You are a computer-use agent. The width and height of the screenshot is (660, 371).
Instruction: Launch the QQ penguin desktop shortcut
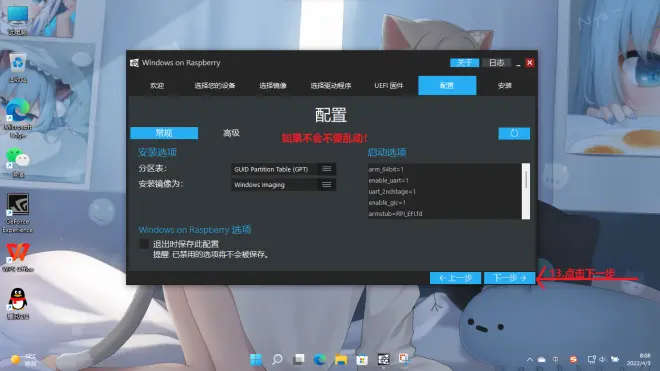click(x=18, y=304)
